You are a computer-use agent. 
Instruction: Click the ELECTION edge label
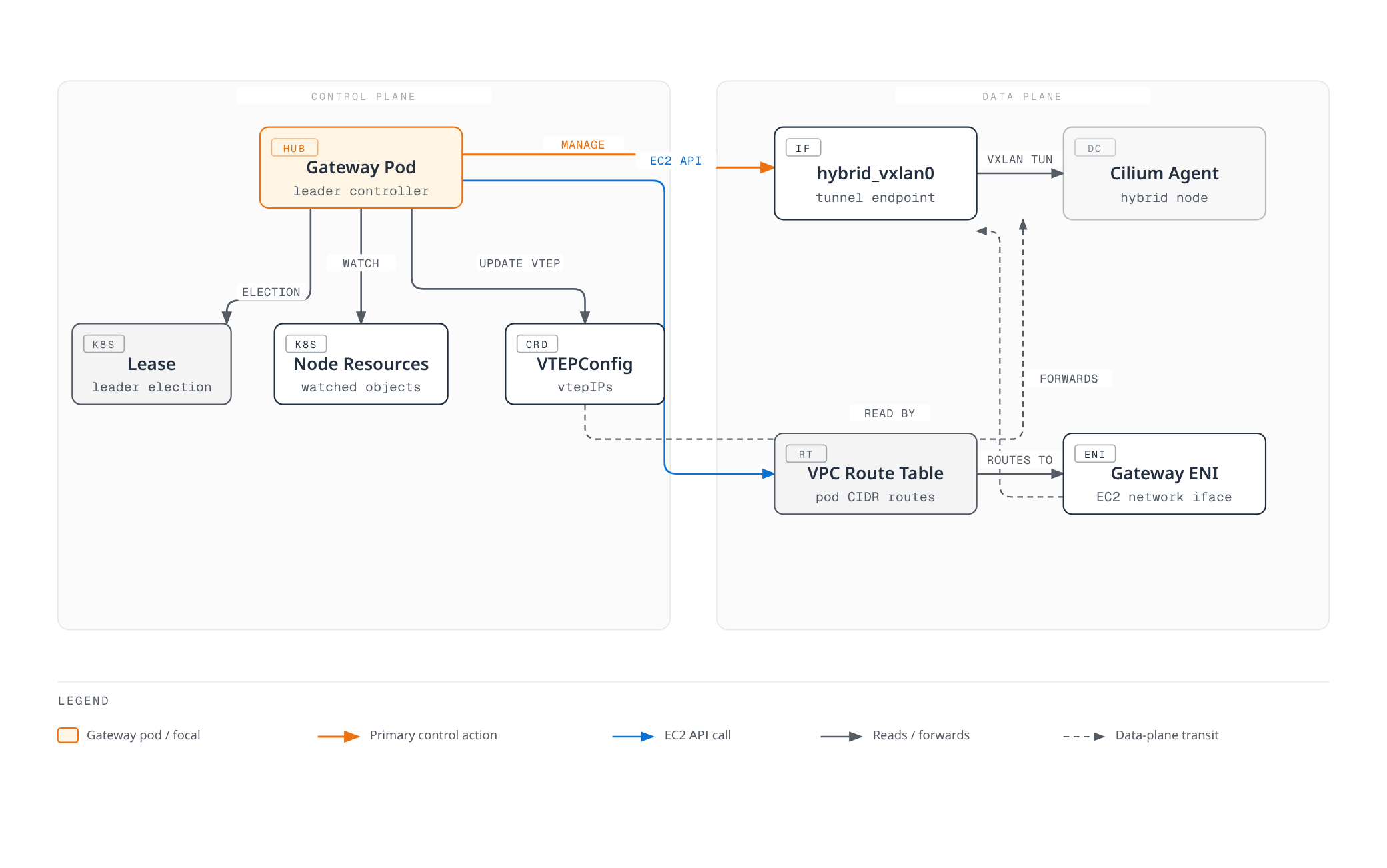click(x=271, y=292)
